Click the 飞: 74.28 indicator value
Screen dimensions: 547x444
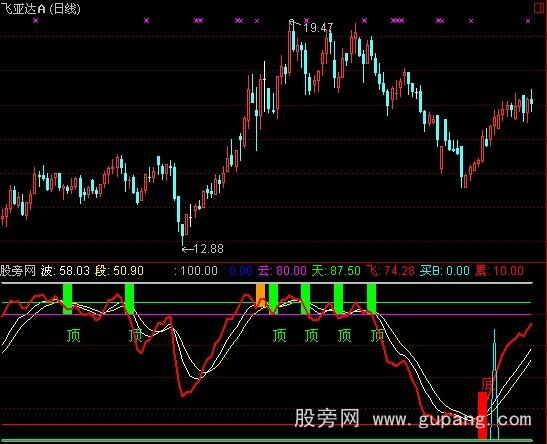[x=390, y=270]
